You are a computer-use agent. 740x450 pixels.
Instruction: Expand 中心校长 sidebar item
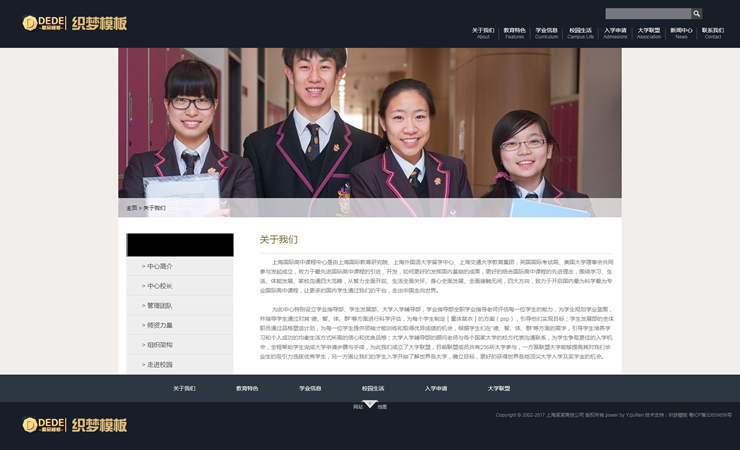(159, 286)
